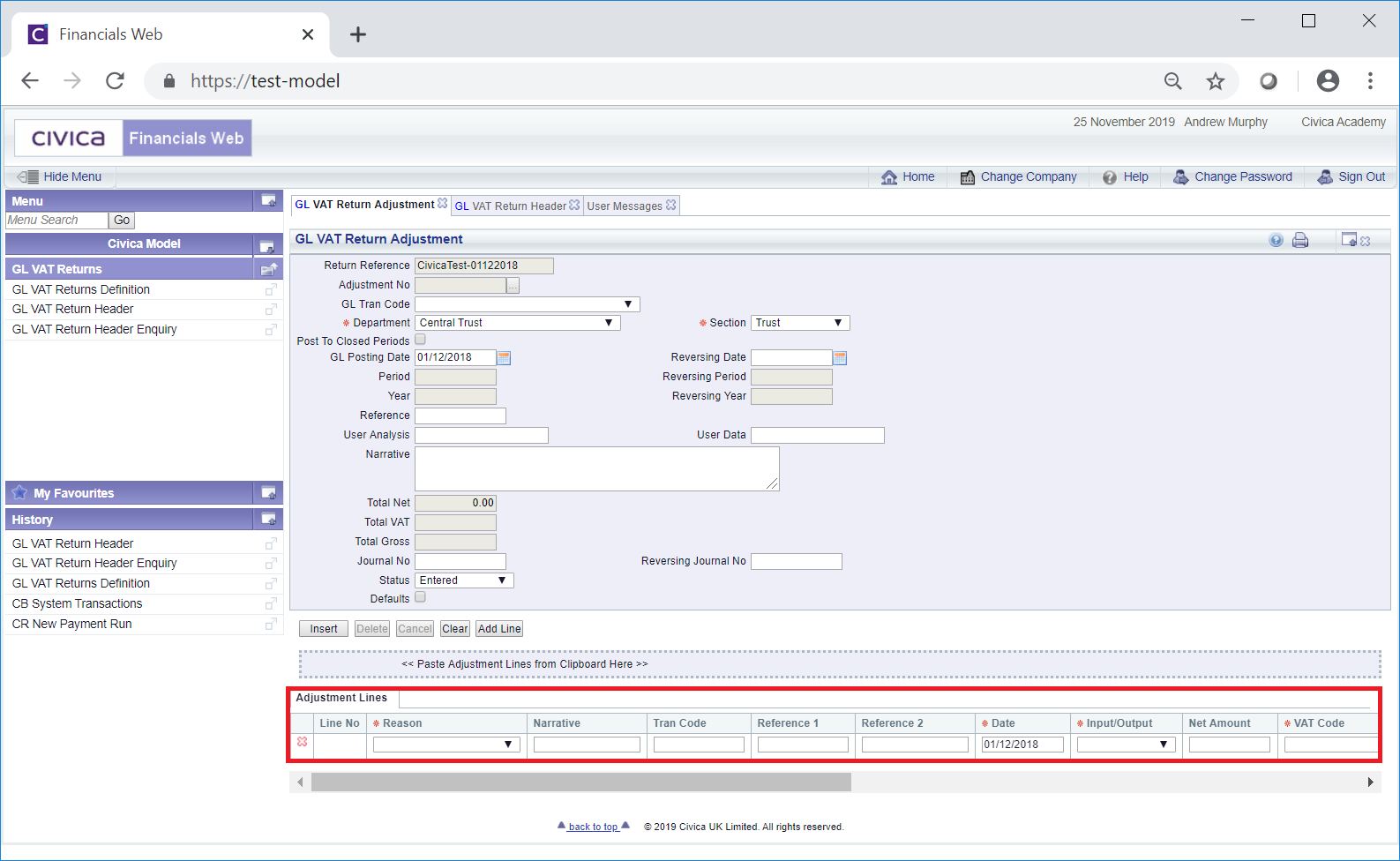Close the GL VAT Return Header tab
This screenshot has height=861, width=1400.
(574, 205)
